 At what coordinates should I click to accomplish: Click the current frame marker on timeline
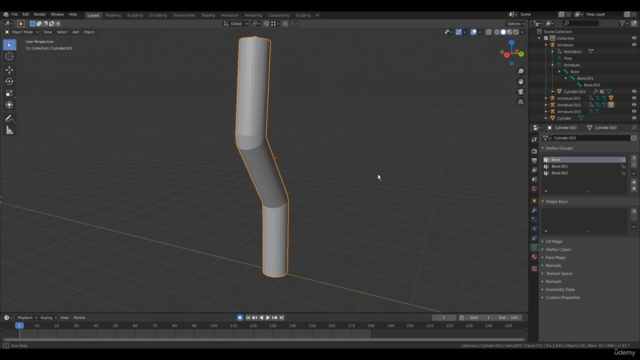point(19,326)
